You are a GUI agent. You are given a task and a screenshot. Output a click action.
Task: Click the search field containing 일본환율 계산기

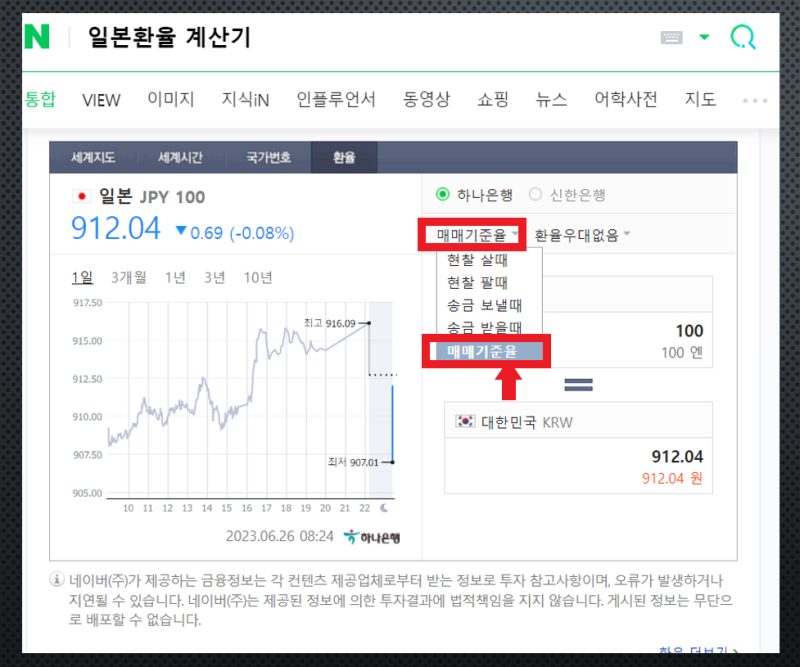(169, 37)
